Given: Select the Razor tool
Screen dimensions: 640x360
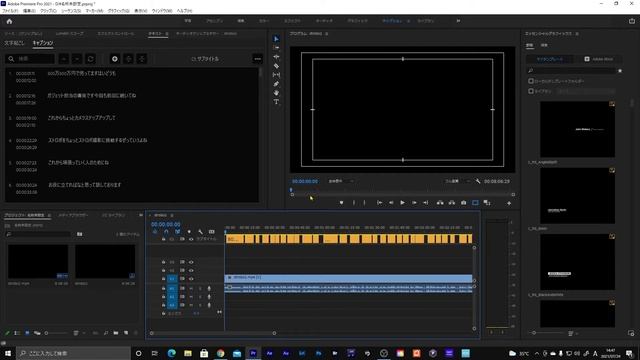Looking at the screenshot, I should 276,66.
